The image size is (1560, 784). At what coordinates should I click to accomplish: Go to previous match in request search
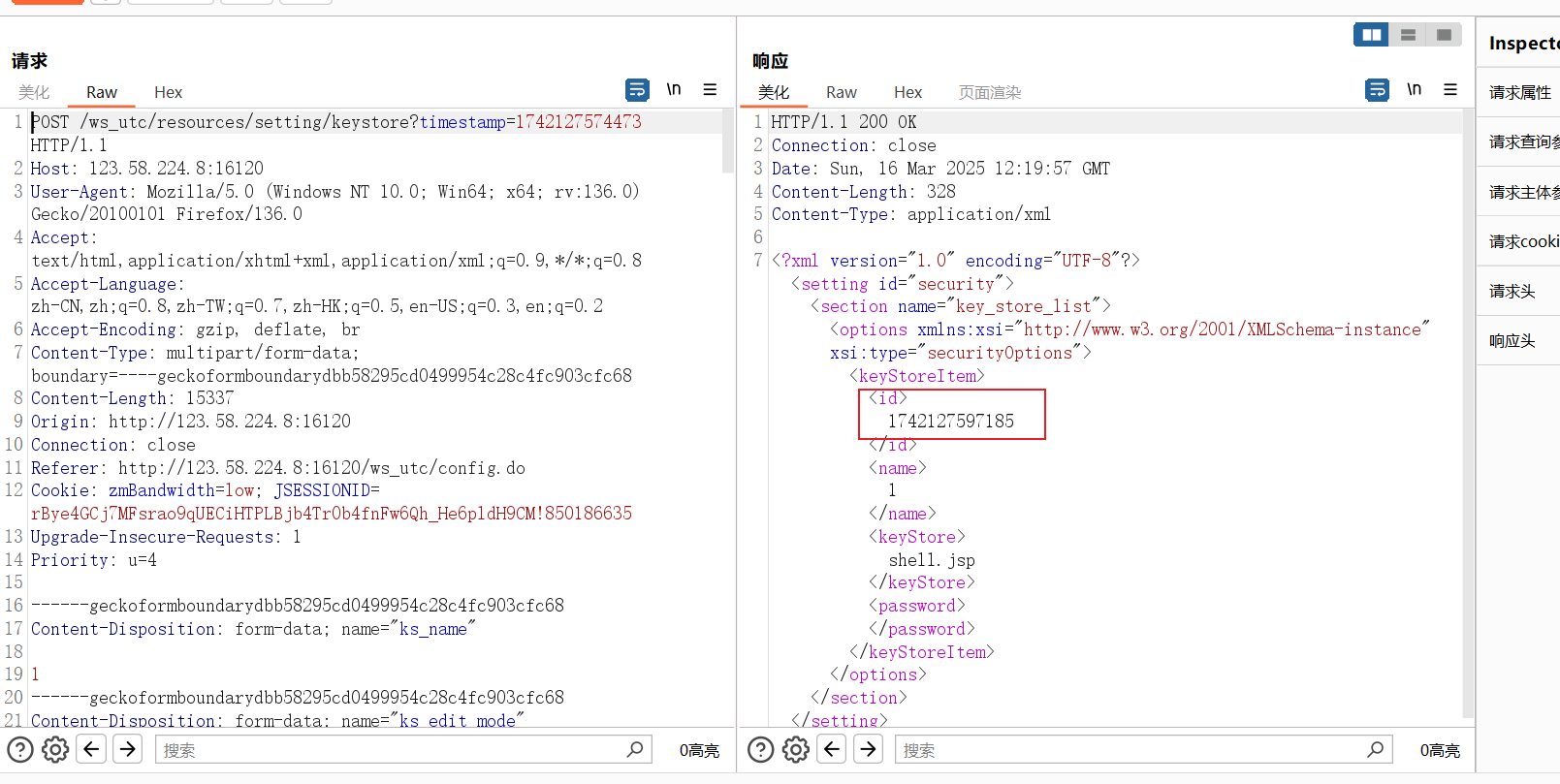tap(92, 749)
